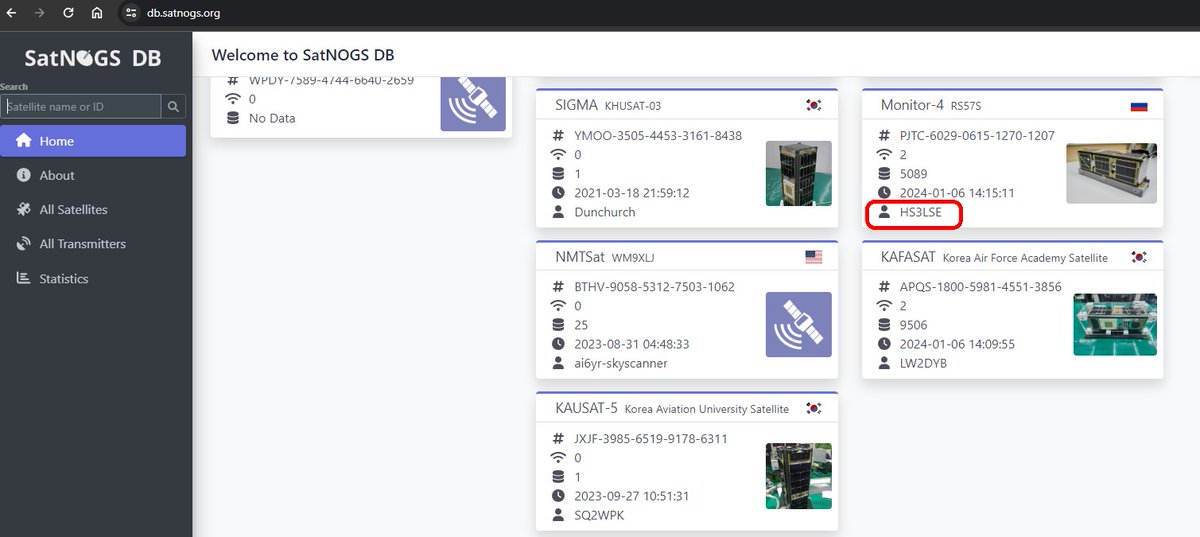Open the Home sidebar item
This screenshot has height=537, width=1200.
[93, 141]
